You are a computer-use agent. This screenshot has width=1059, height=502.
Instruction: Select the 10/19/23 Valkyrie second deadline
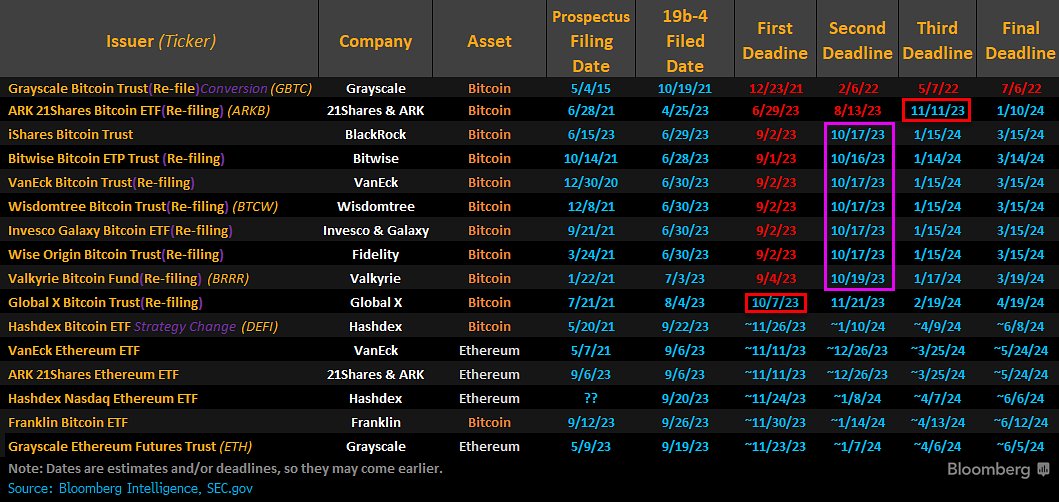857,278
